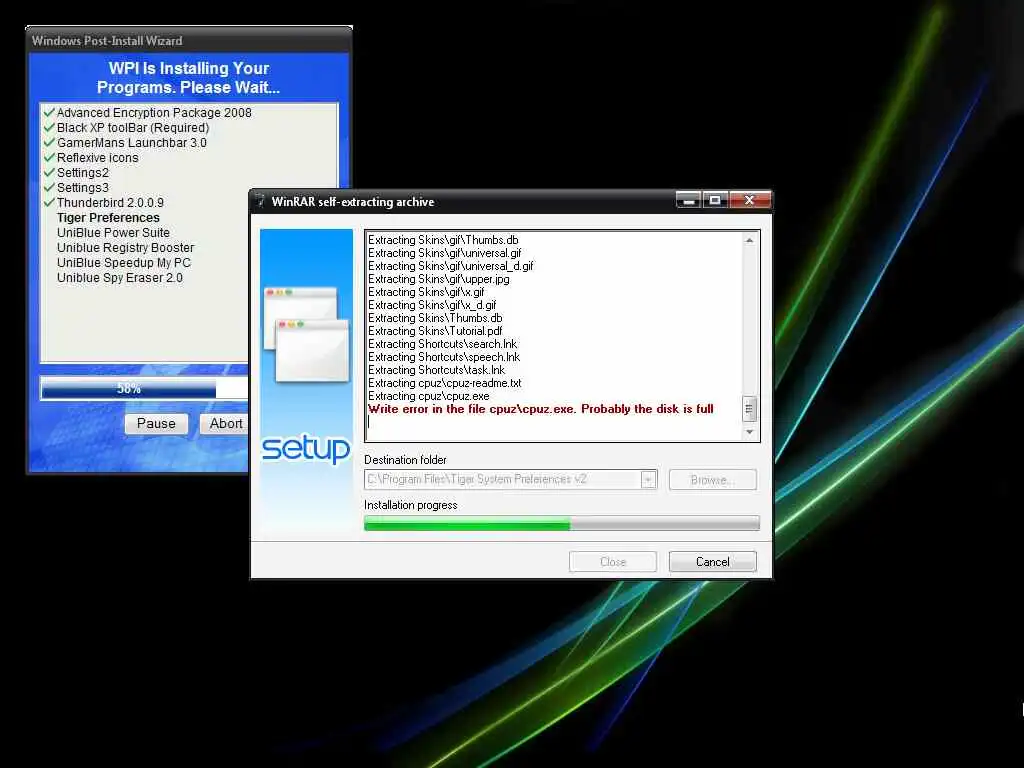Click the Browse... button
The width and height of the screenshot is (1024, 768).
[x=712, y=479]
